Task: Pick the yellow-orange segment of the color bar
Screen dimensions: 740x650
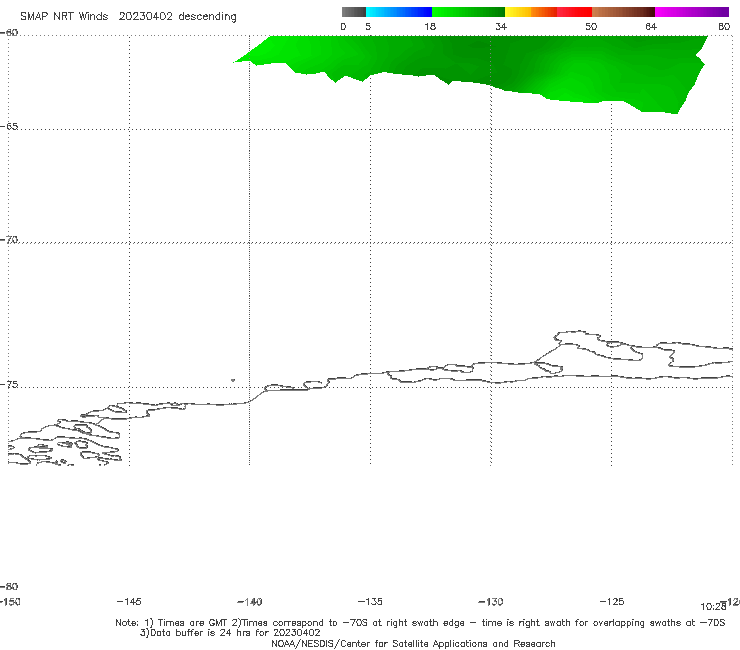Action: coord(530,12)
